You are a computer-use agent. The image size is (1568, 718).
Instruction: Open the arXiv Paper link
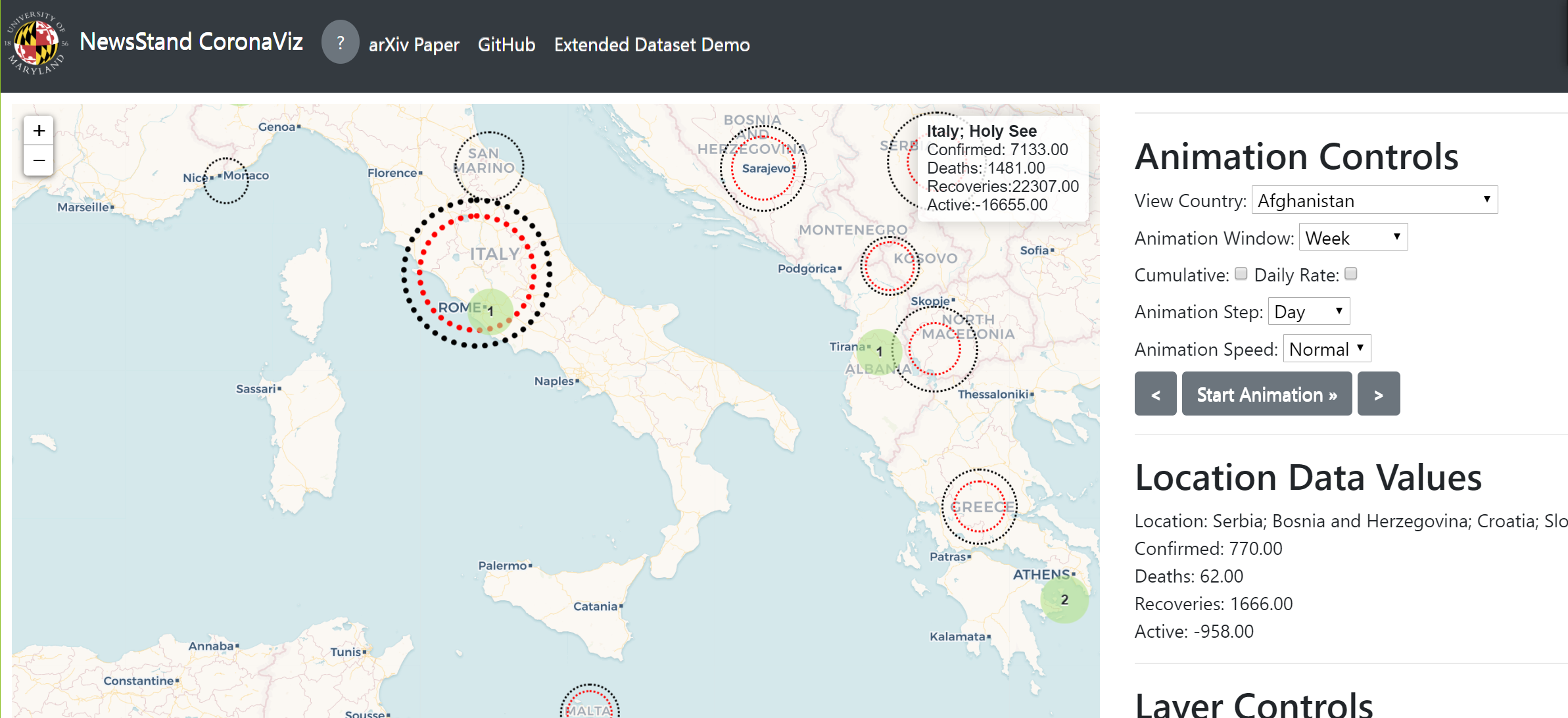pos(414,45)
